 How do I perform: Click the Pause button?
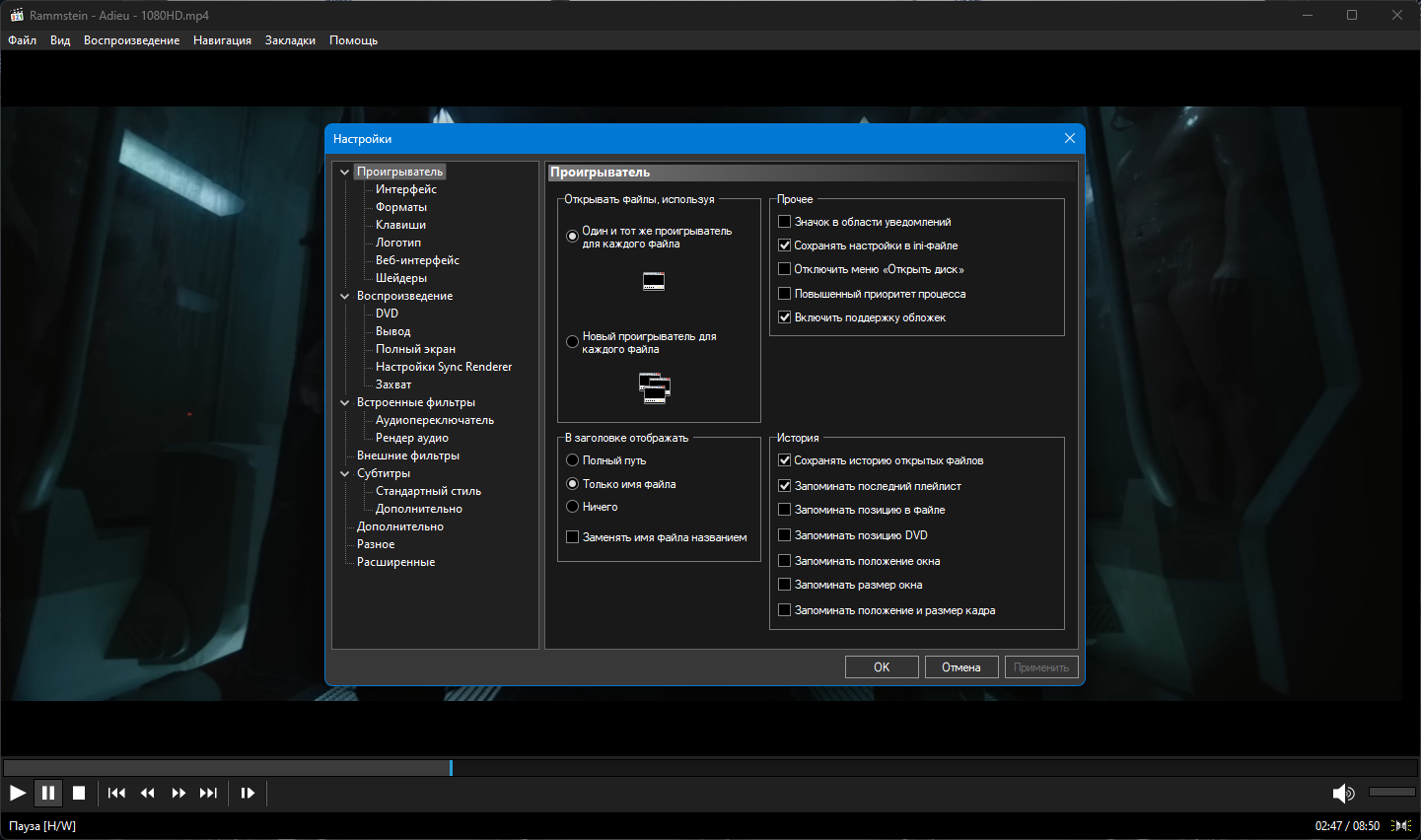(x=48, y=793)
